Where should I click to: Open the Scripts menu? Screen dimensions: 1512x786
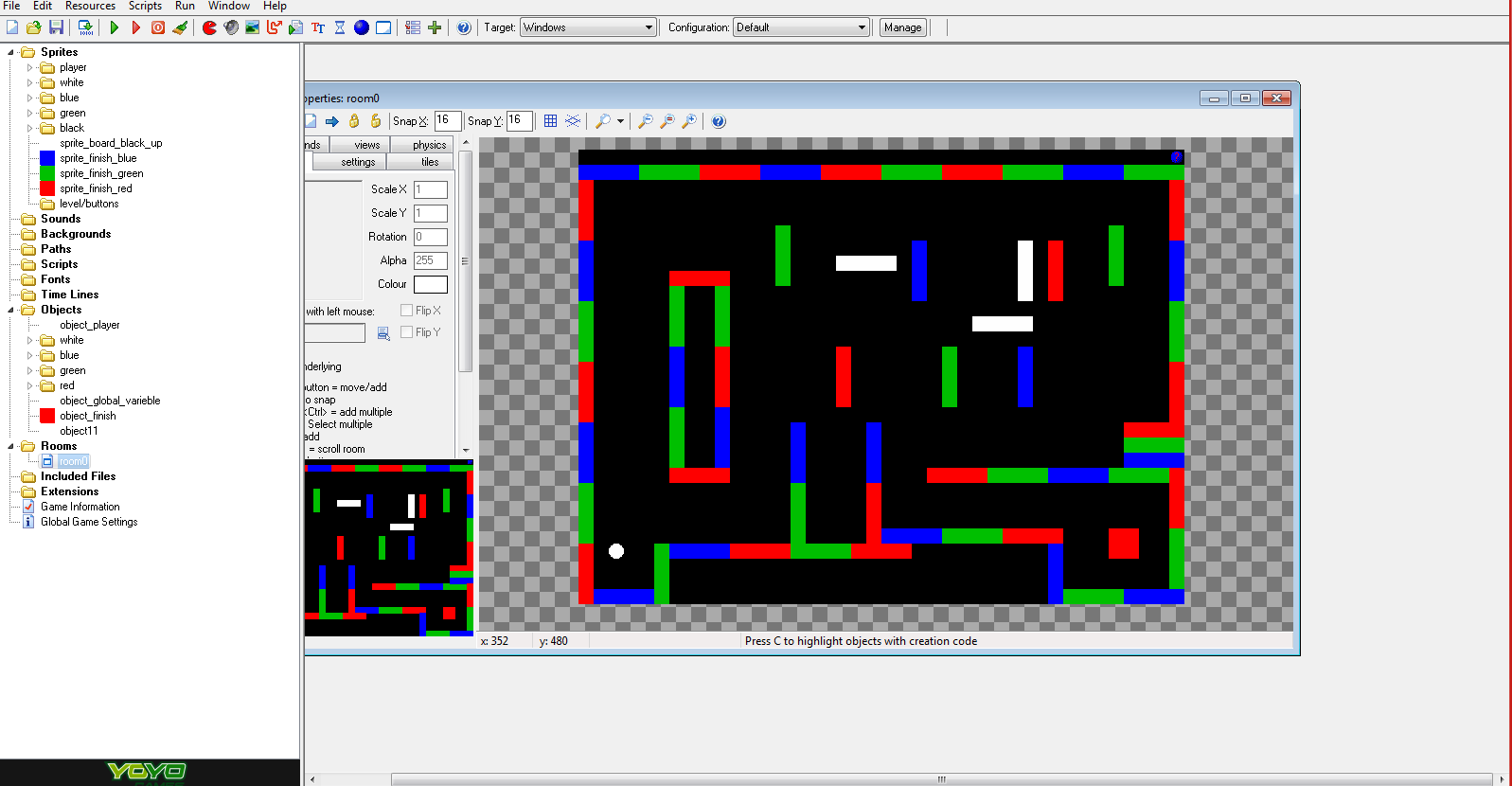pyautogui.click(x=145, y=6)
